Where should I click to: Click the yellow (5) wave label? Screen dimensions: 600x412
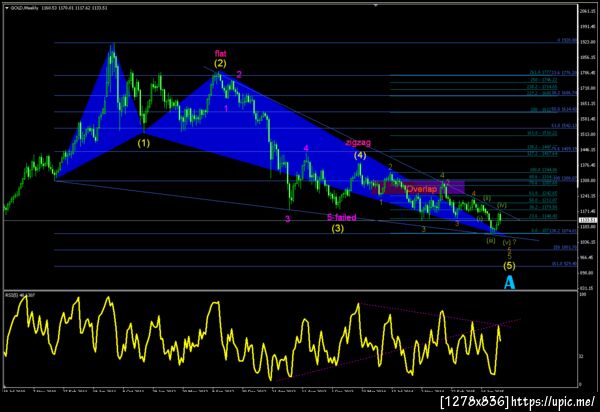(x=509, y=265)
